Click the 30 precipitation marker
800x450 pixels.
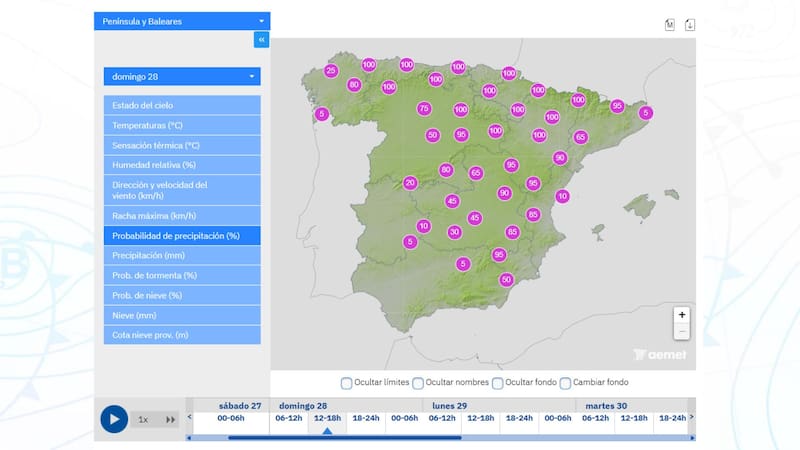pyautogui.click(x=455, y=233)
